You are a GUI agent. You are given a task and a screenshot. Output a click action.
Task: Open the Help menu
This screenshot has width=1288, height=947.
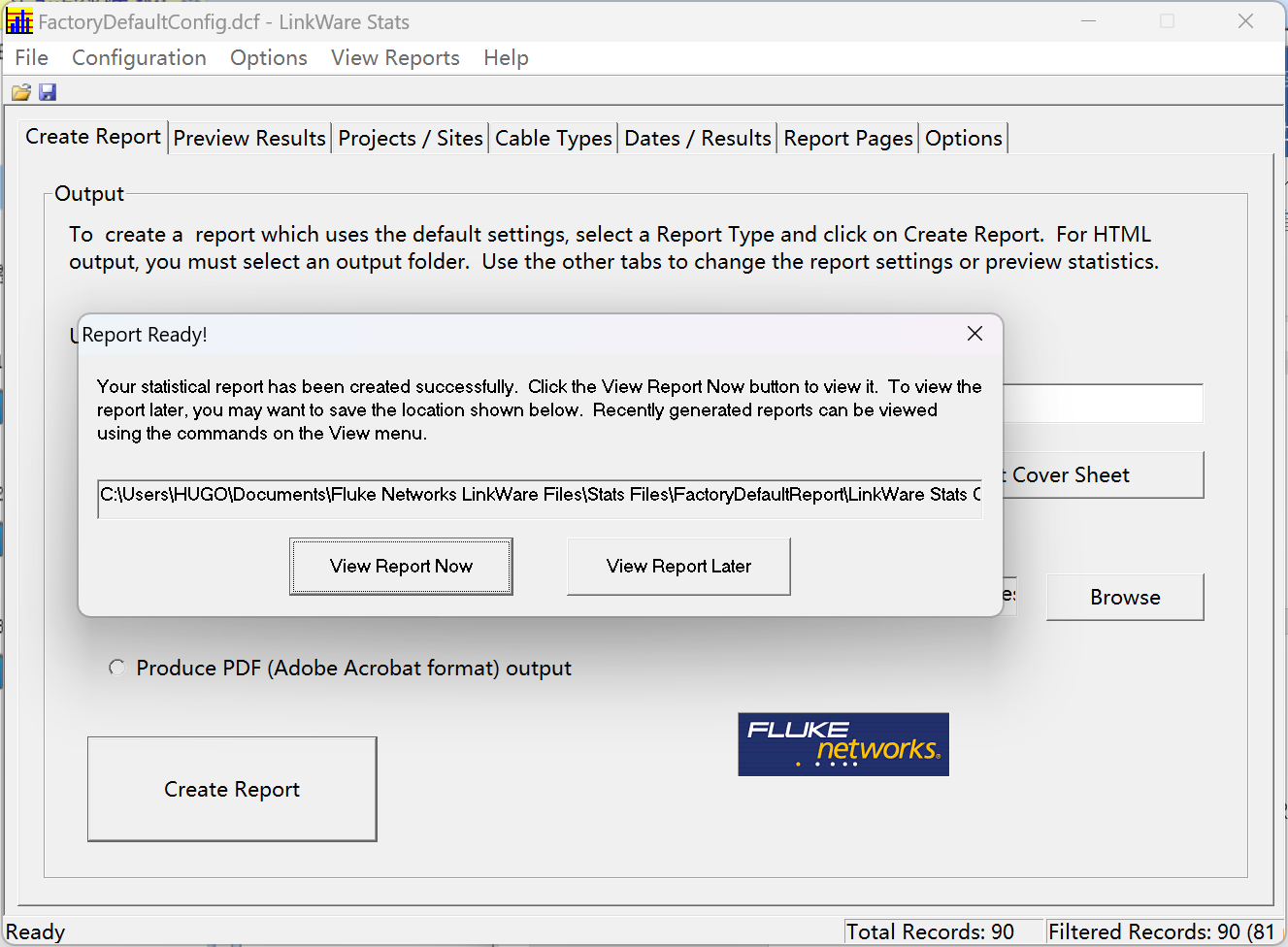tap(506, 58)
